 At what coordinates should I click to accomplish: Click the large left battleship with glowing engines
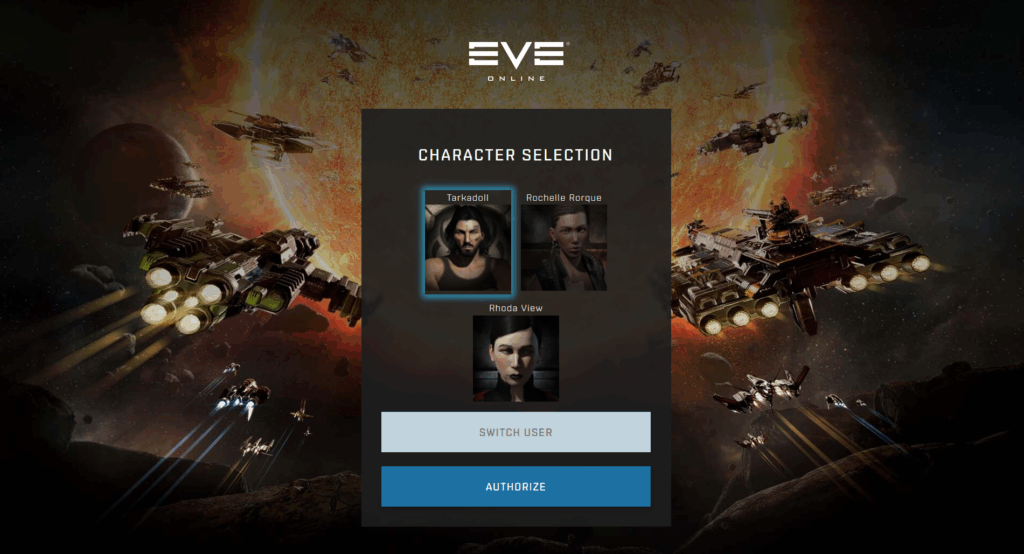(x=235, y=274)
